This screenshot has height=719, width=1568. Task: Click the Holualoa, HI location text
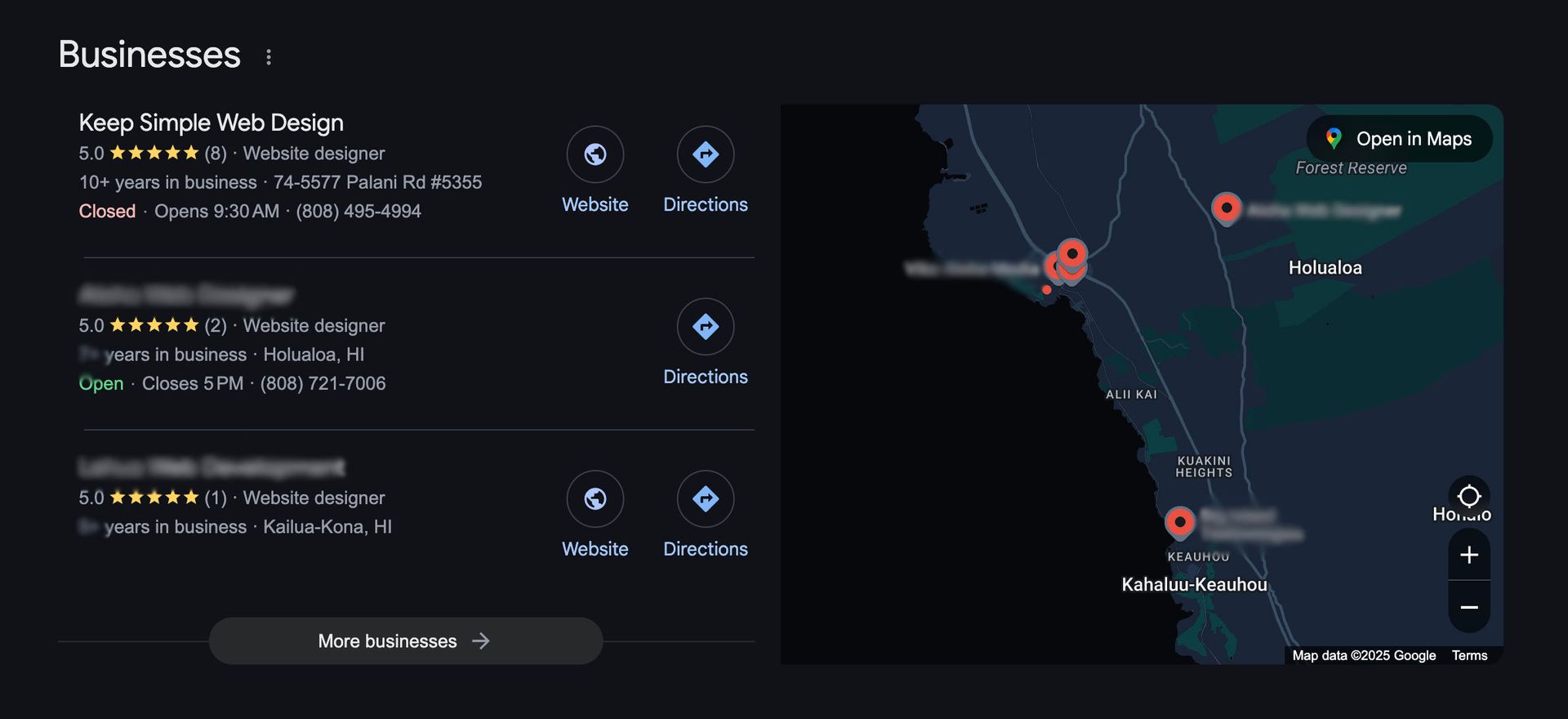click(x=314, y=355)
